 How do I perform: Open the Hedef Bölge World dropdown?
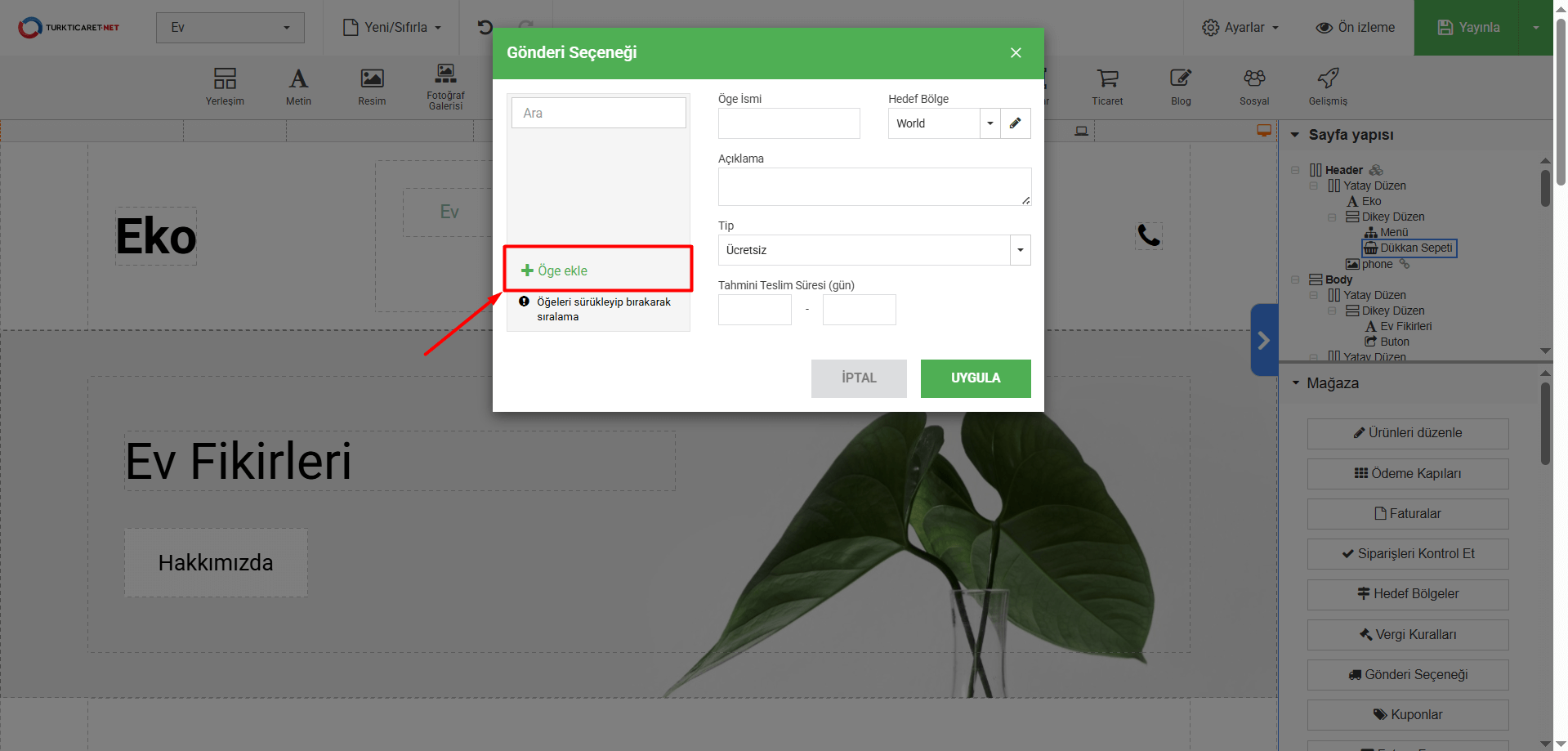click(x=989, y=123)
